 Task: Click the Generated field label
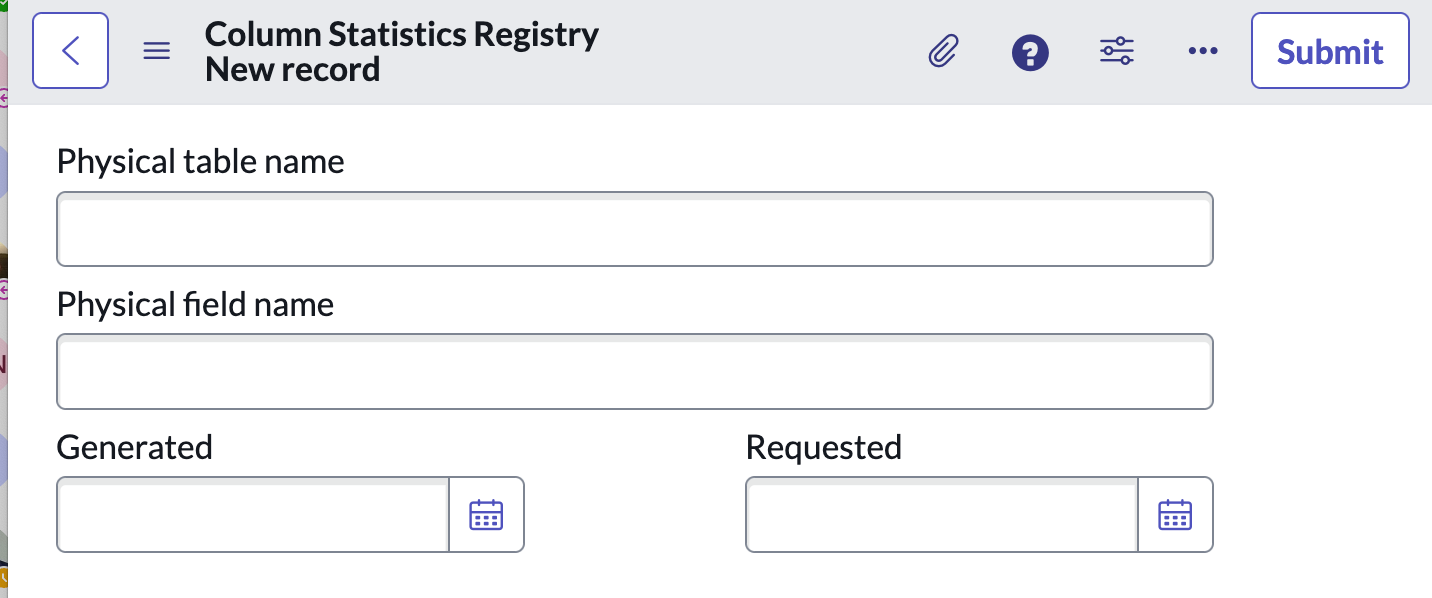[x=134, y=447]
